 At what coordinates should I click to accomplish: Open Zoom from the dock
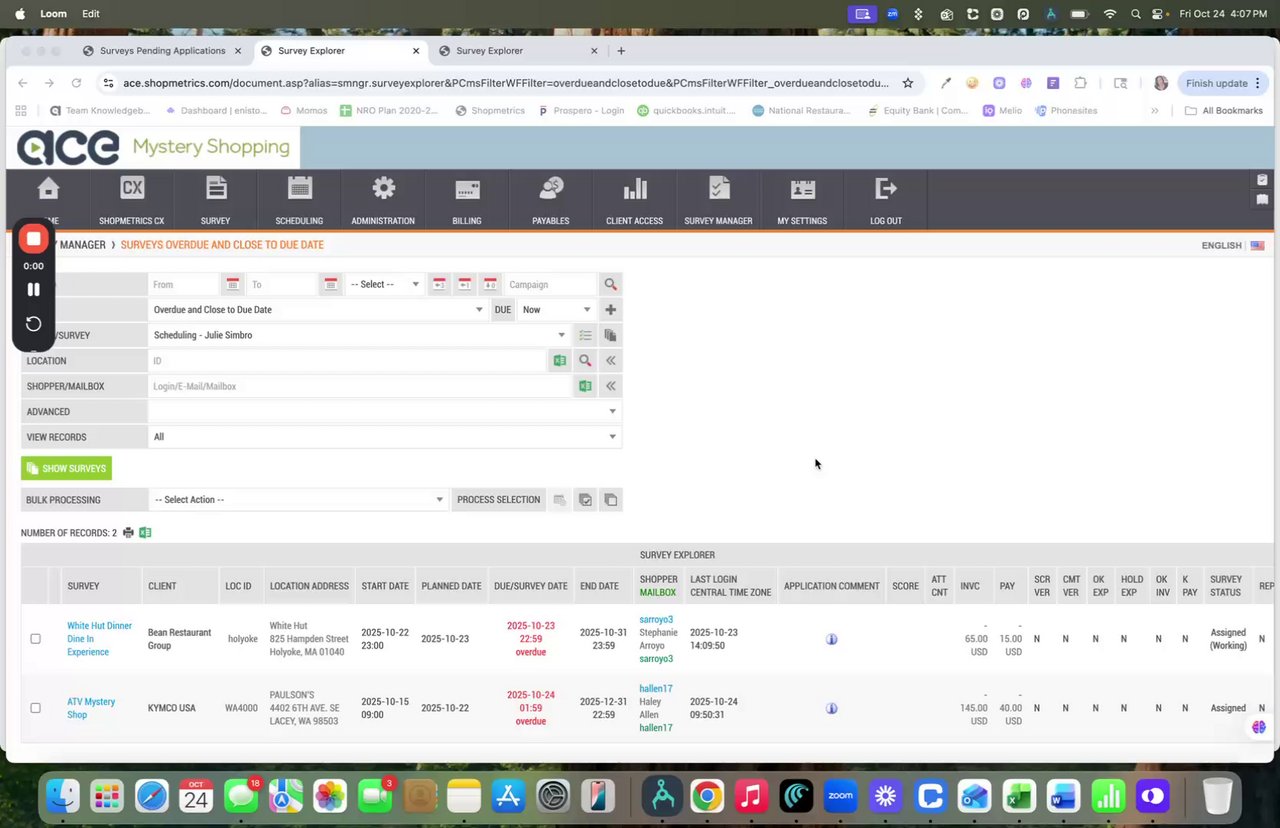pyautogui.click(x=840, y=796)
